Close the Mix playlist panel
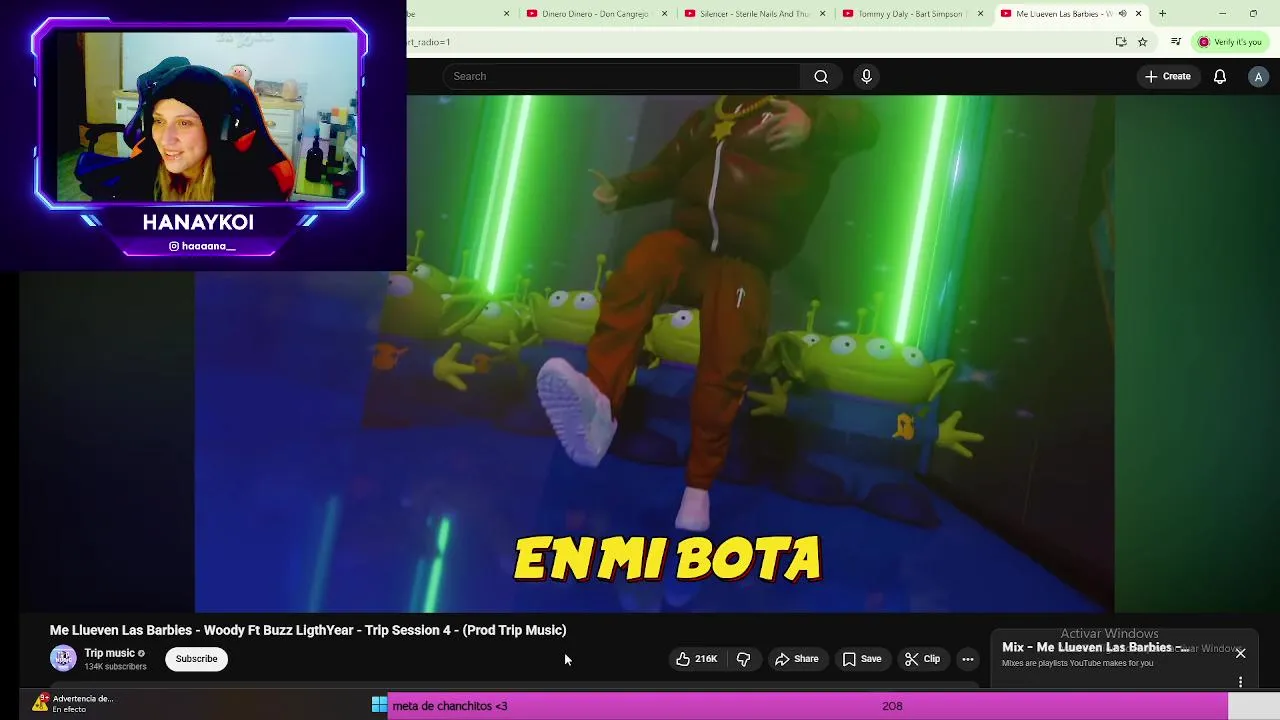 (x=1240, y=653)
